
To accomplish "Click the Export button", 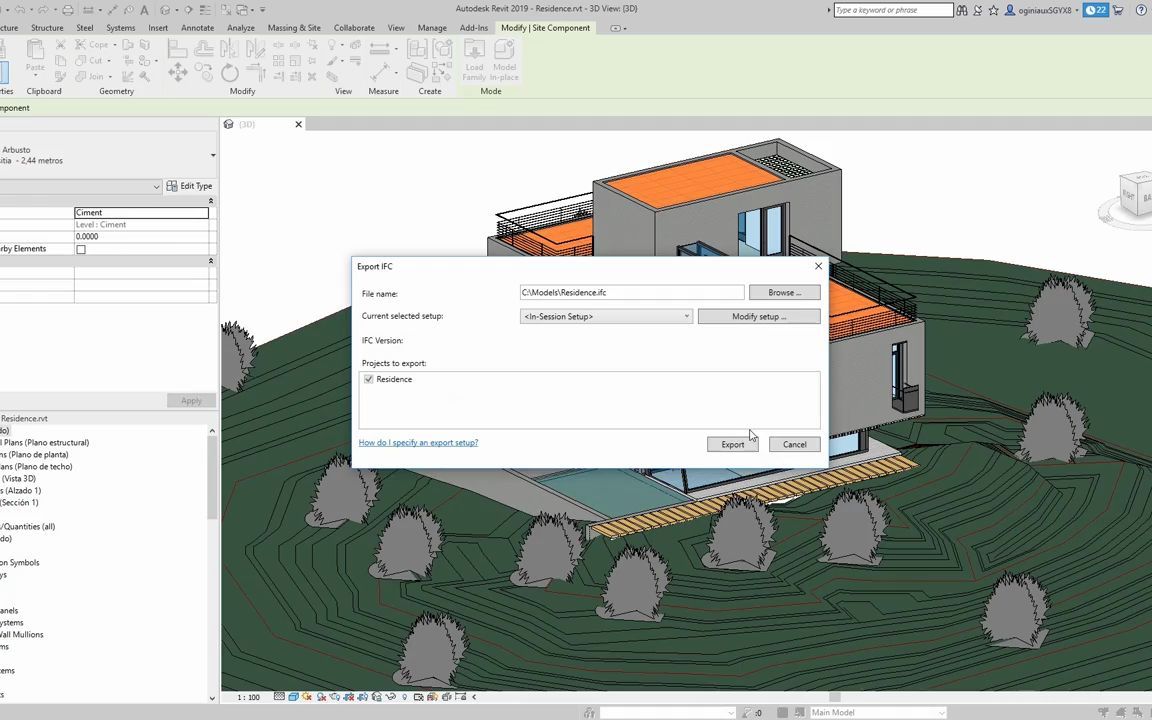I will pos(732,444).
